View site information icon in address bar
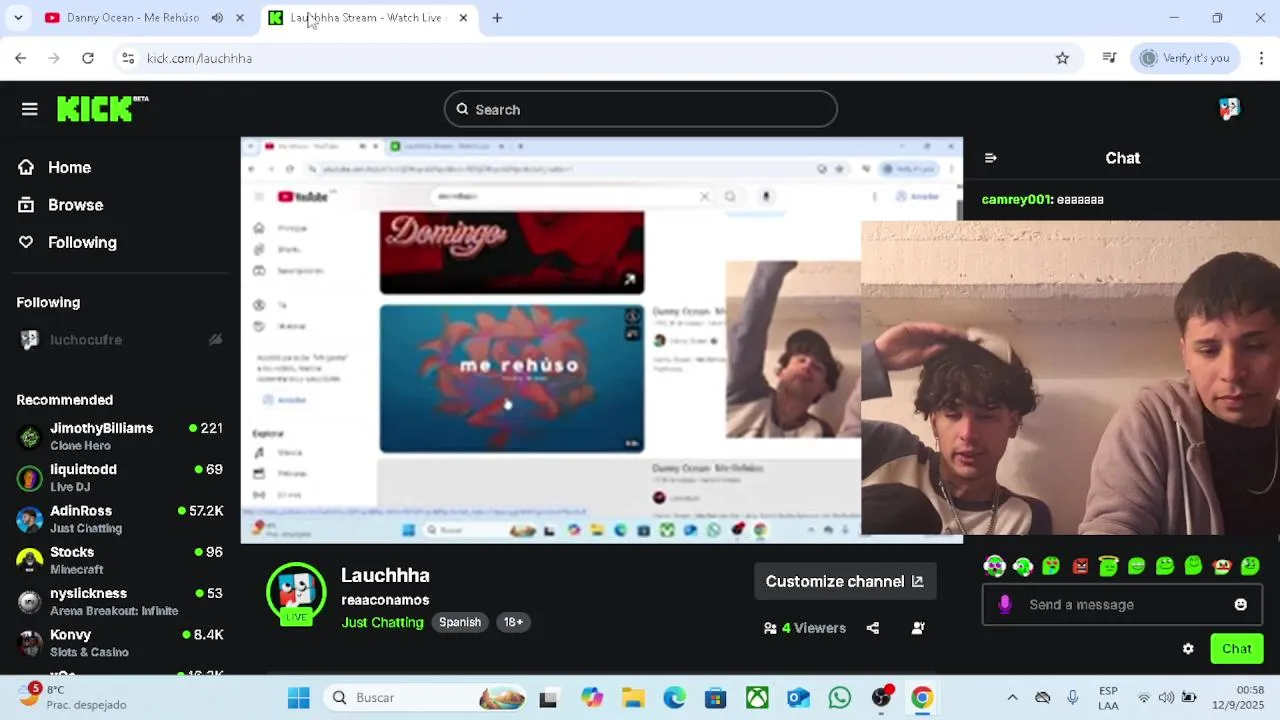Image resolution: width=1280 pixels, height=720 pixels. click(x=128, y=58)
